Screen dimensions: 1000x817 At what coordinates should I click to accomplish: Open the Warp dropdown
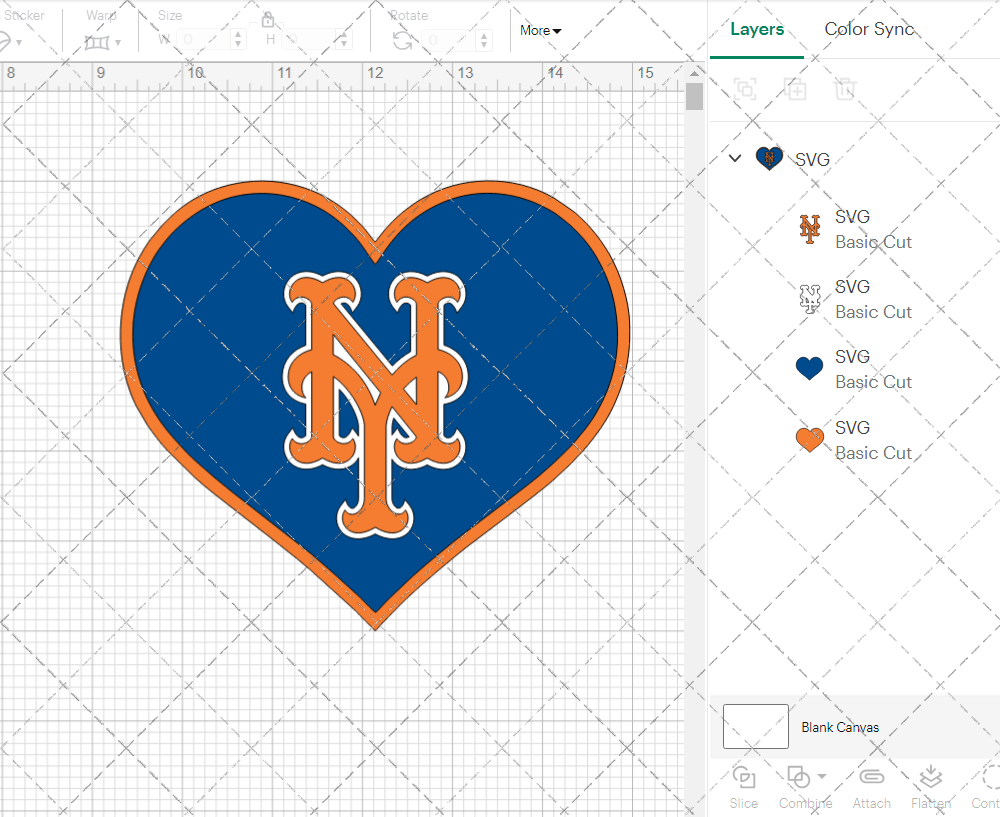[x=103, y=42]
